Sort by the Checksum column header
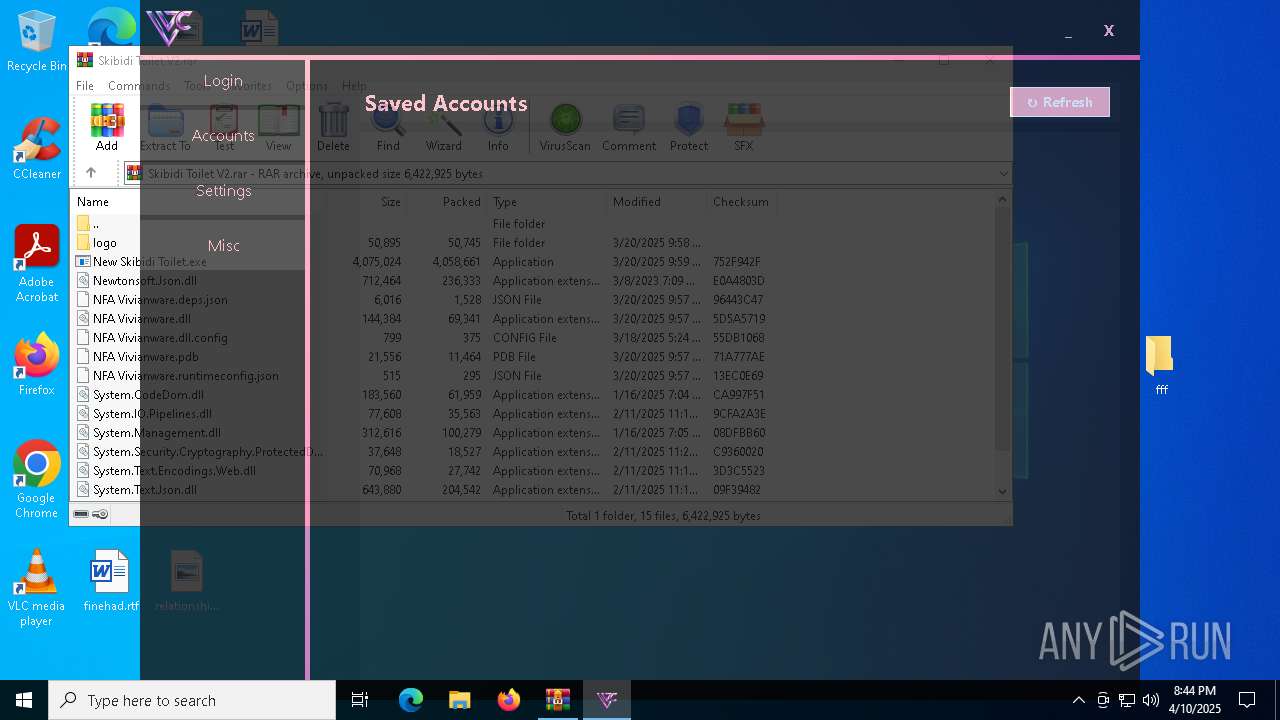Viewport: 1280px width, 720px height. (x=741, y=202)
